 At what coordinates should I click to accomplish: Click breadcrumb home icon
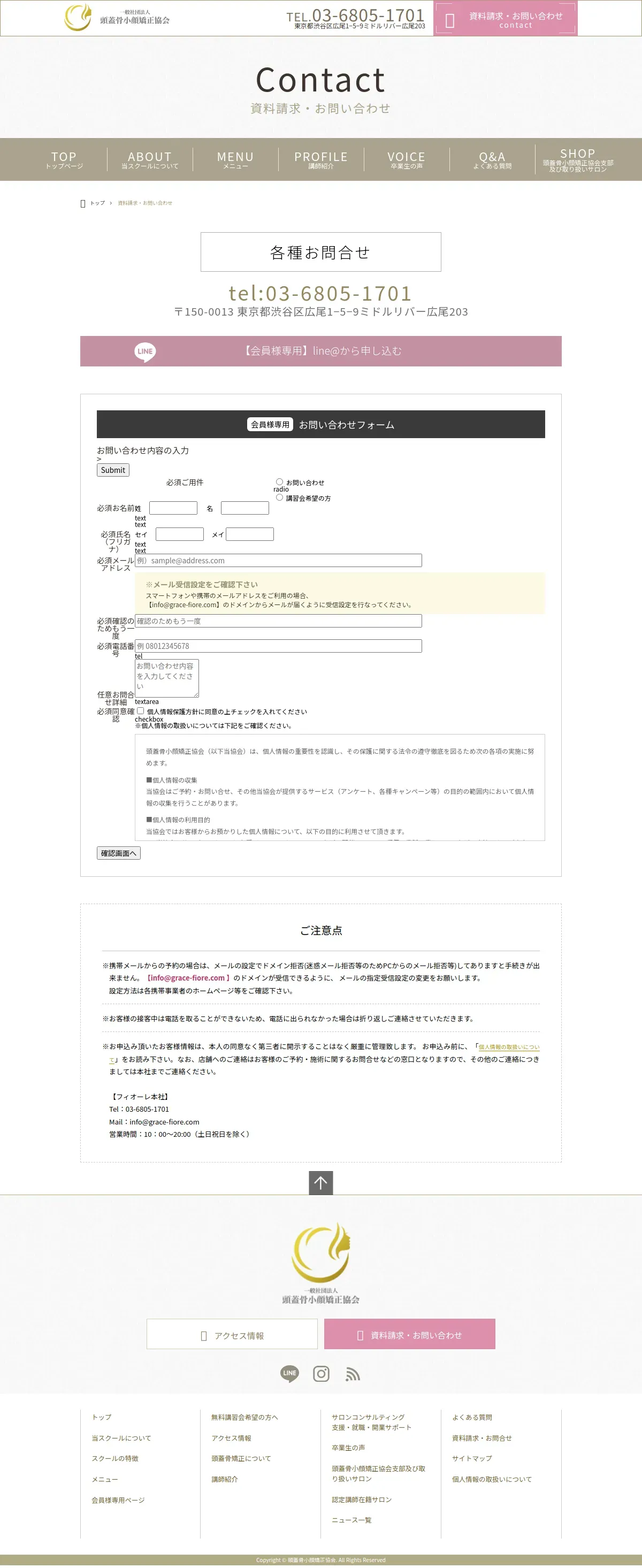pos(83,203)
